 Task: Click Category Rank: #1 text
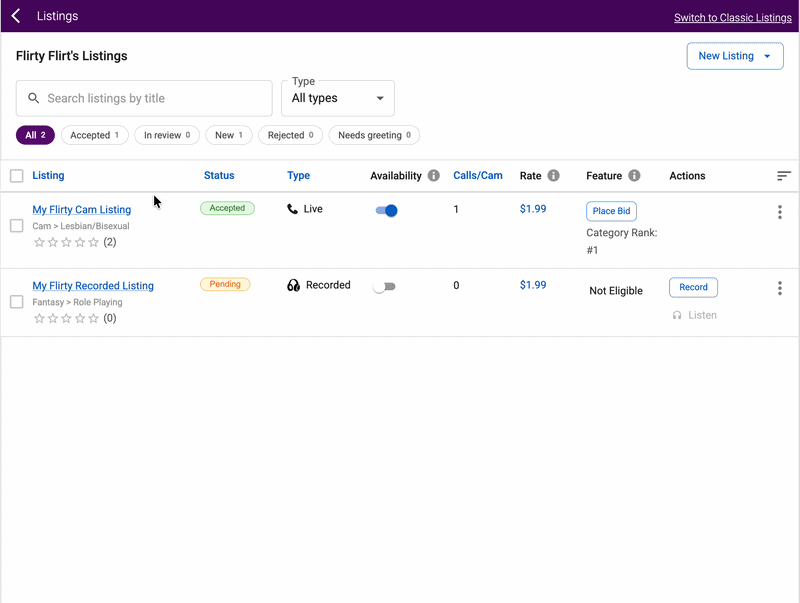621,241
